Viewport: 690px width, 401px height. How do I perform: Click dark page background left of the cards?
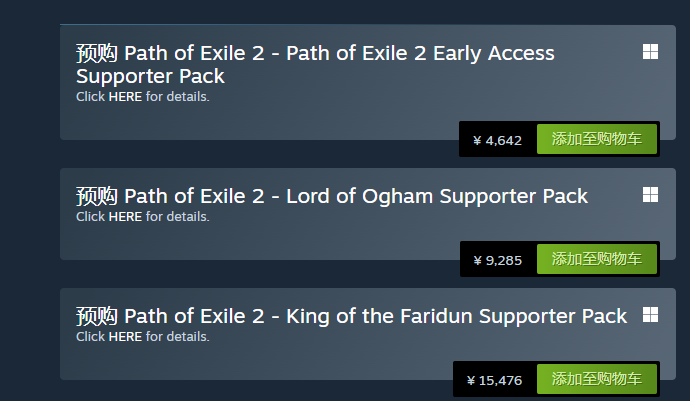tap(28, 200)
